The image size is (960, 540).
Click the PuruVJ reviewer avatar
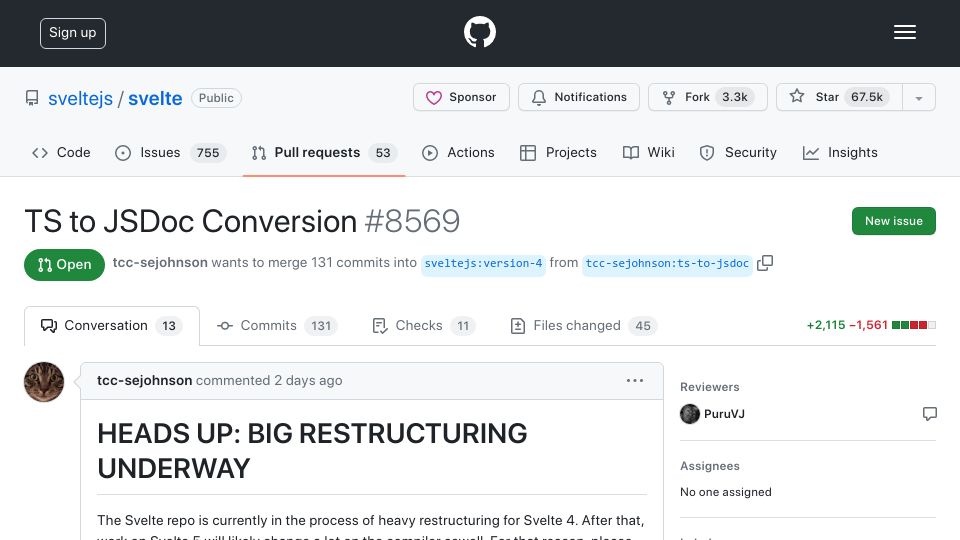(x=690, y=414)
